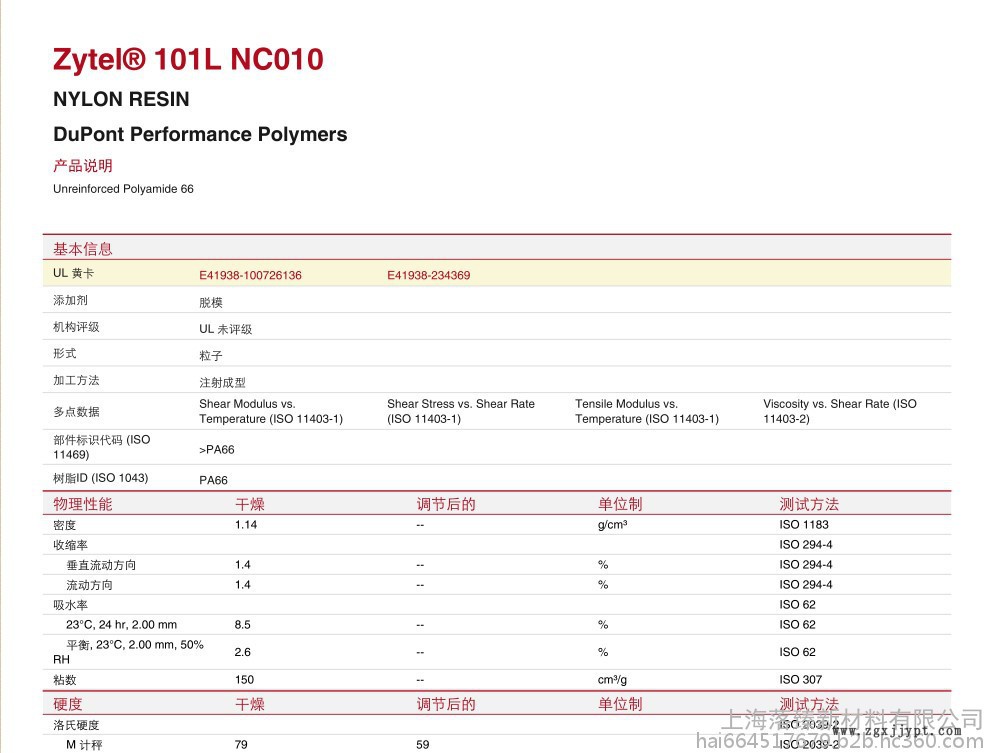
Task: Click the 物理性能 section header
Action: 83,504
